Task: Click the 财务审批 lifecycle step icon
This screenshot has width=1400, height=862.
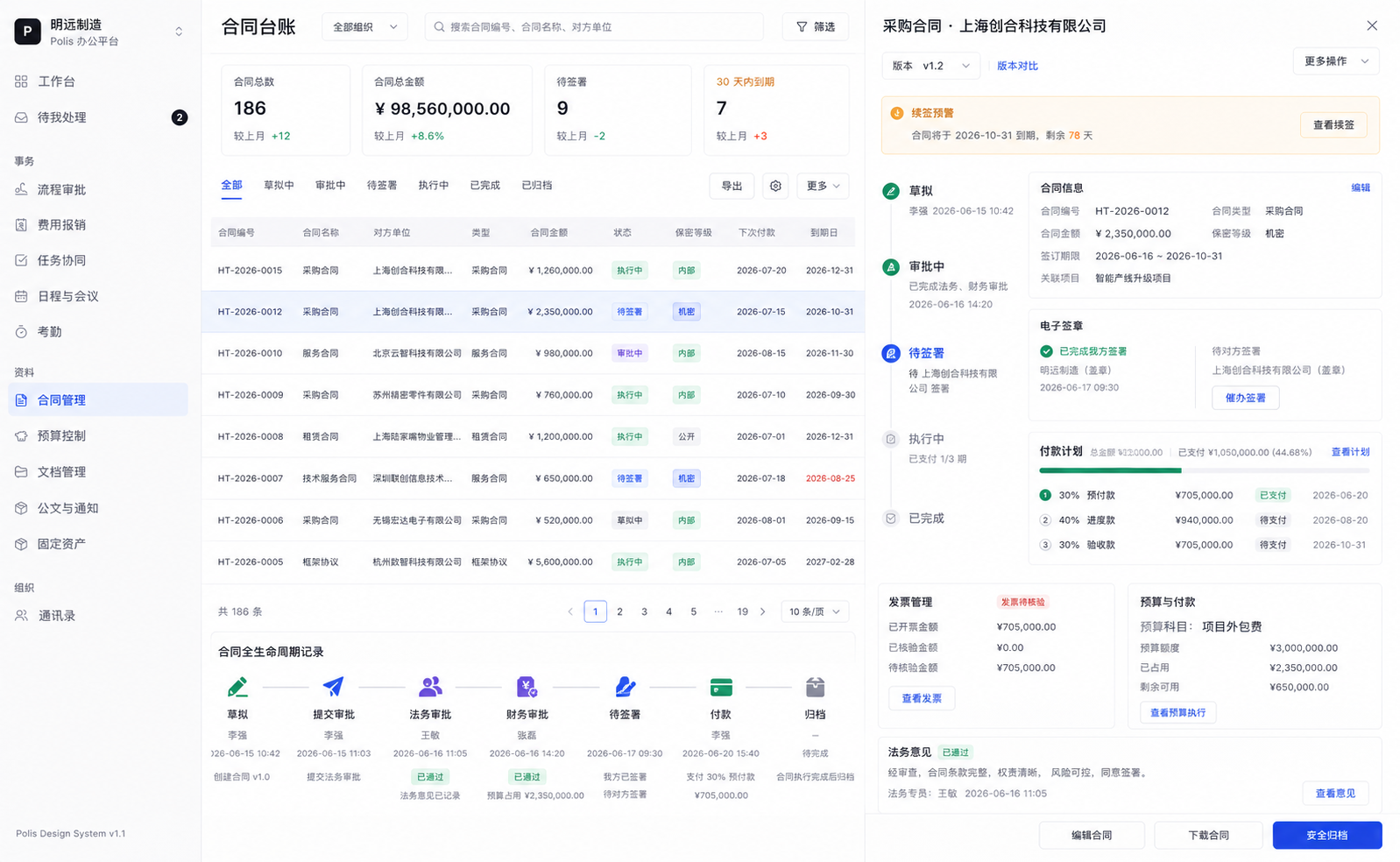Action: pyautogui.click(x=527, y=687)
